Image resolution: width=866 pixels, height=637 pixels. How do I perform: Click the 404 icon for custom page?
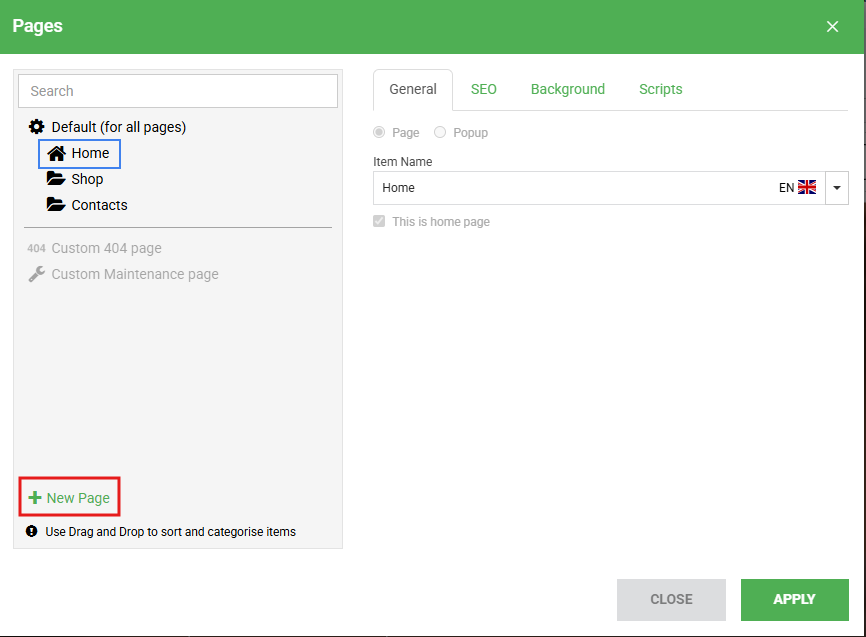[x=37, y=248]
